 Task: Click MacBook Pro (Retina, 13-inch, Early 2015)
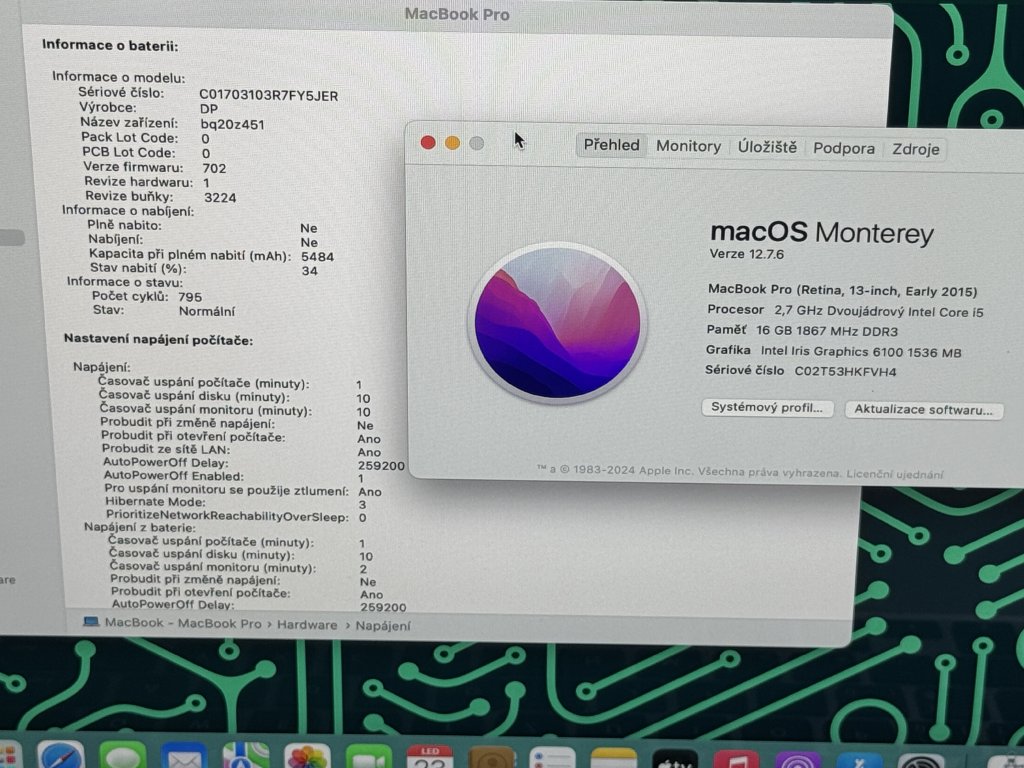(842, 290)
